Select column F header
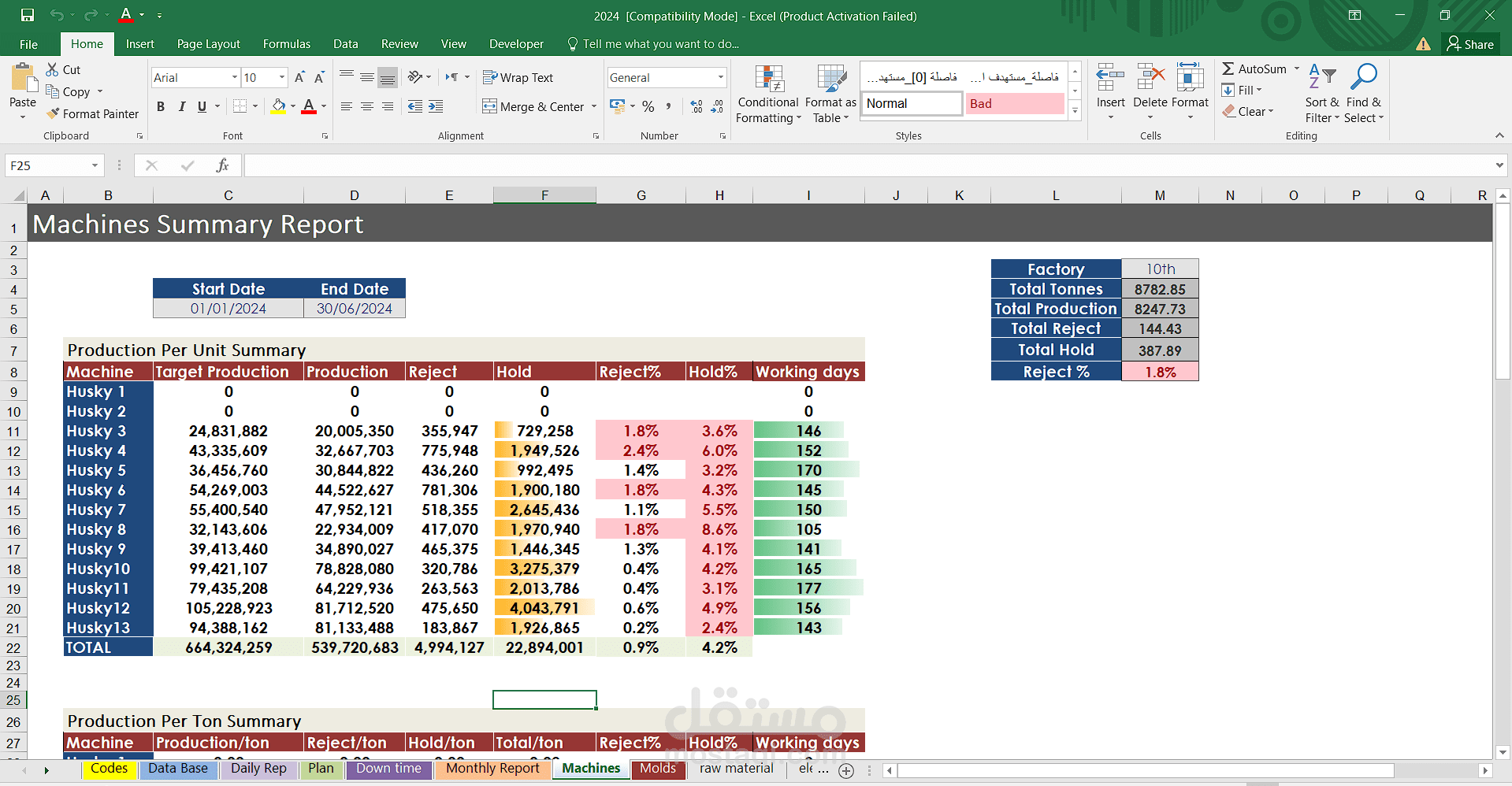Screen dimensions: 1512x786 click(x=544, y=195)
